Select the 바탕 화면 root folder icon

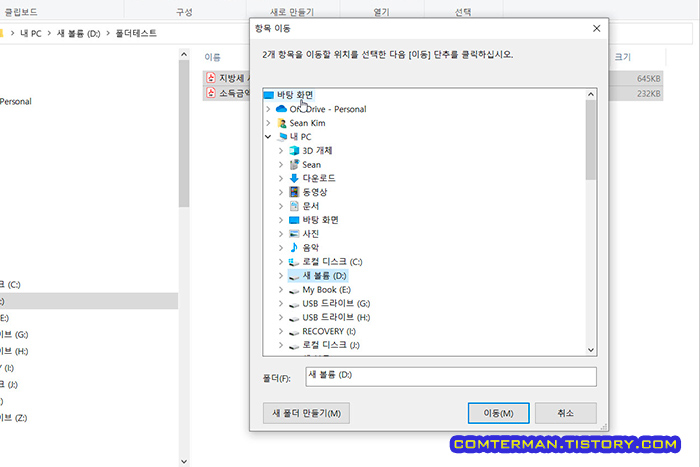point(268,95)
